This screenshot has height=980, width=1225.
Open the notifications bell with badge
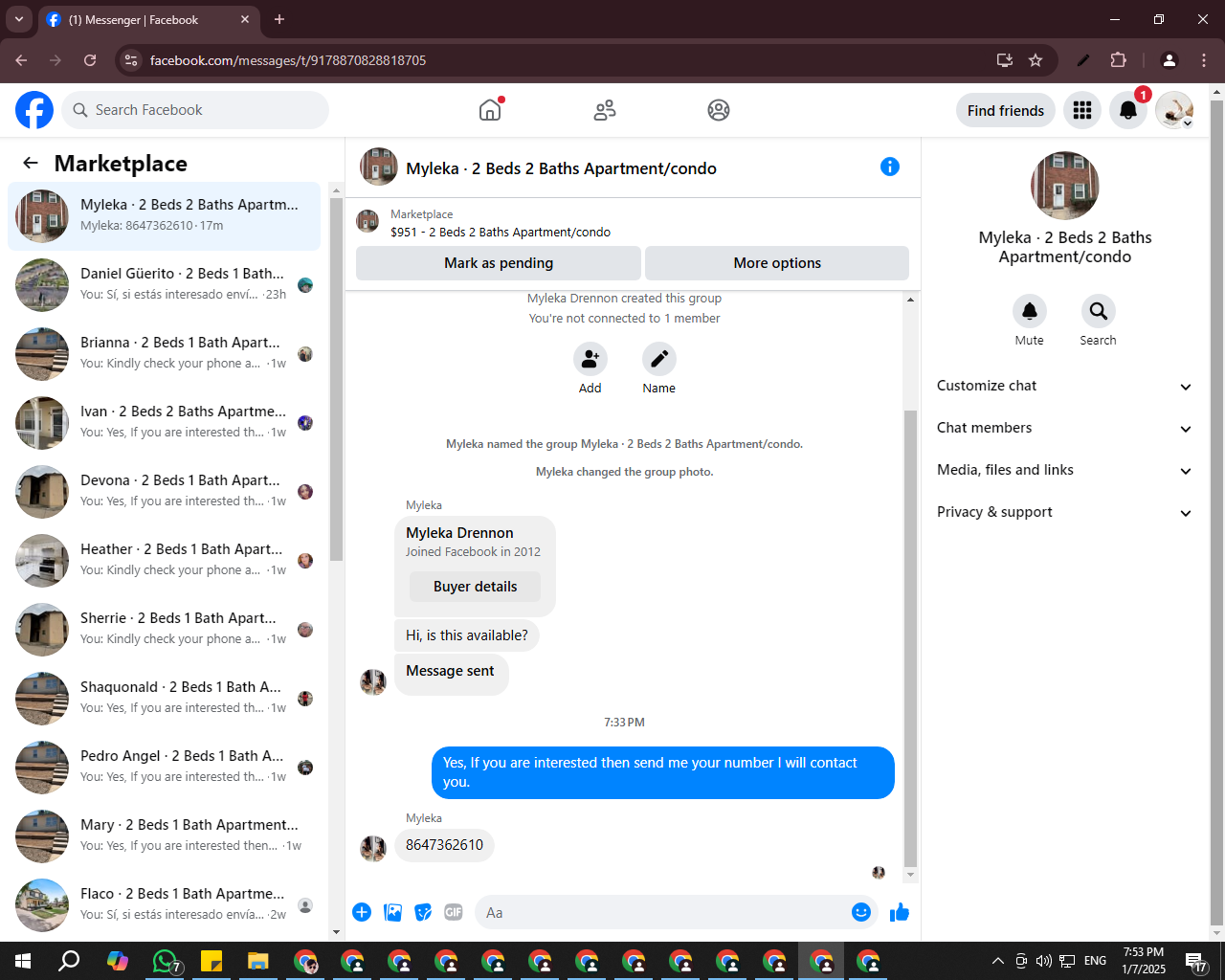[1128, 111]
